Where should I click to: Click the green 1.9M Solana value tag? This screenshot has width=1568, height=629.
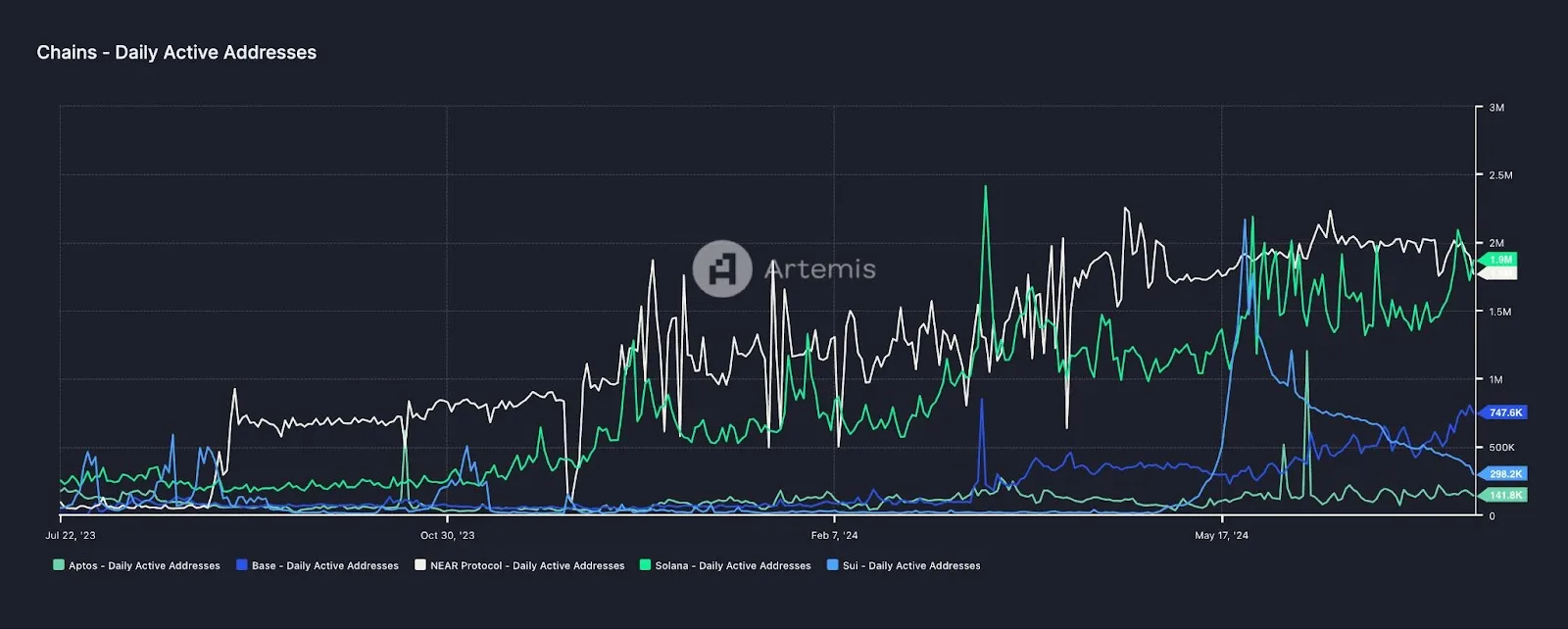pyautogui.click(x=1500, y=260)
